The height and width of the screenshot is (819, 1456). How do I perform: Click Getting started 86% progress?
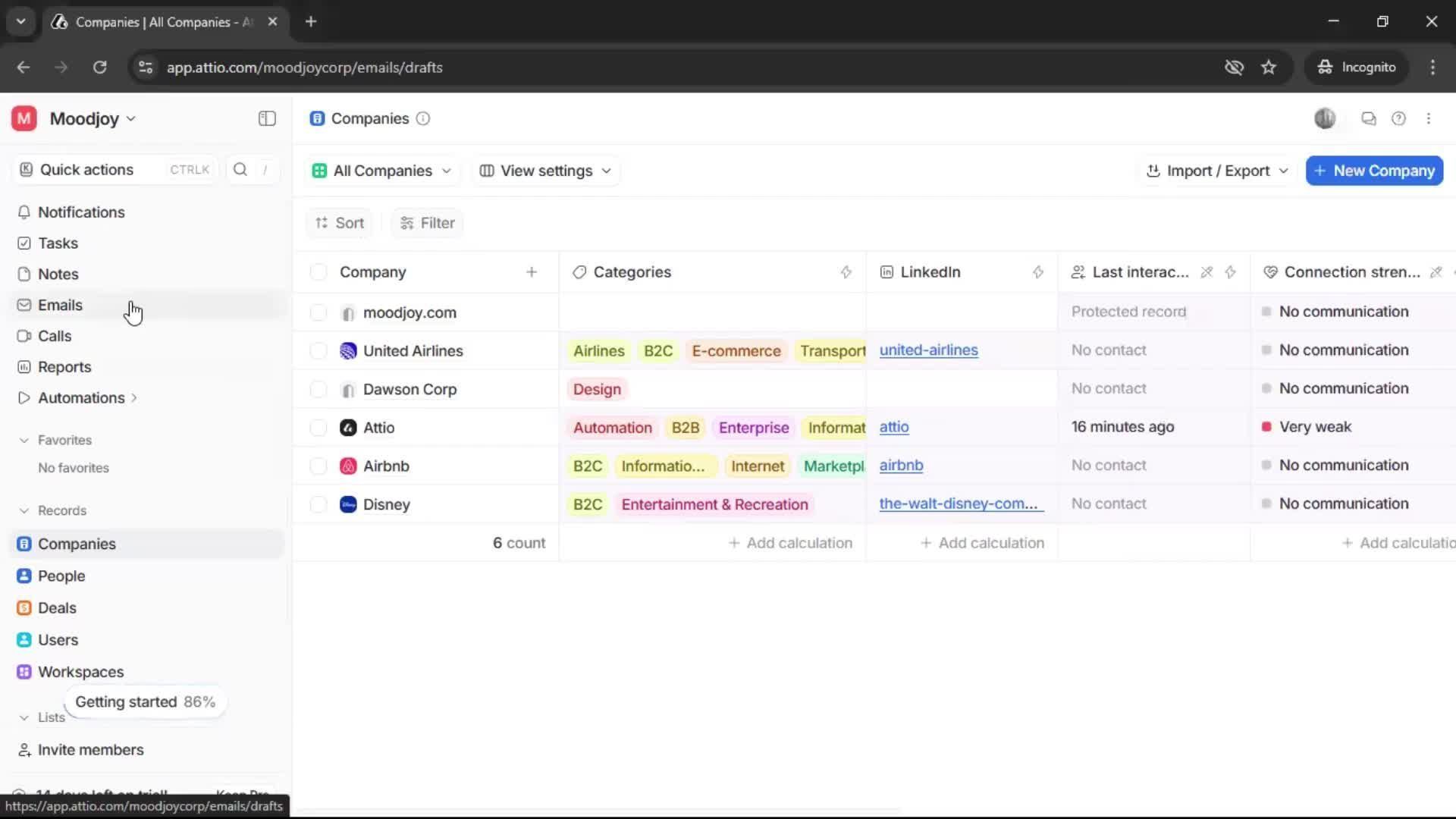[x=145, y=702]
